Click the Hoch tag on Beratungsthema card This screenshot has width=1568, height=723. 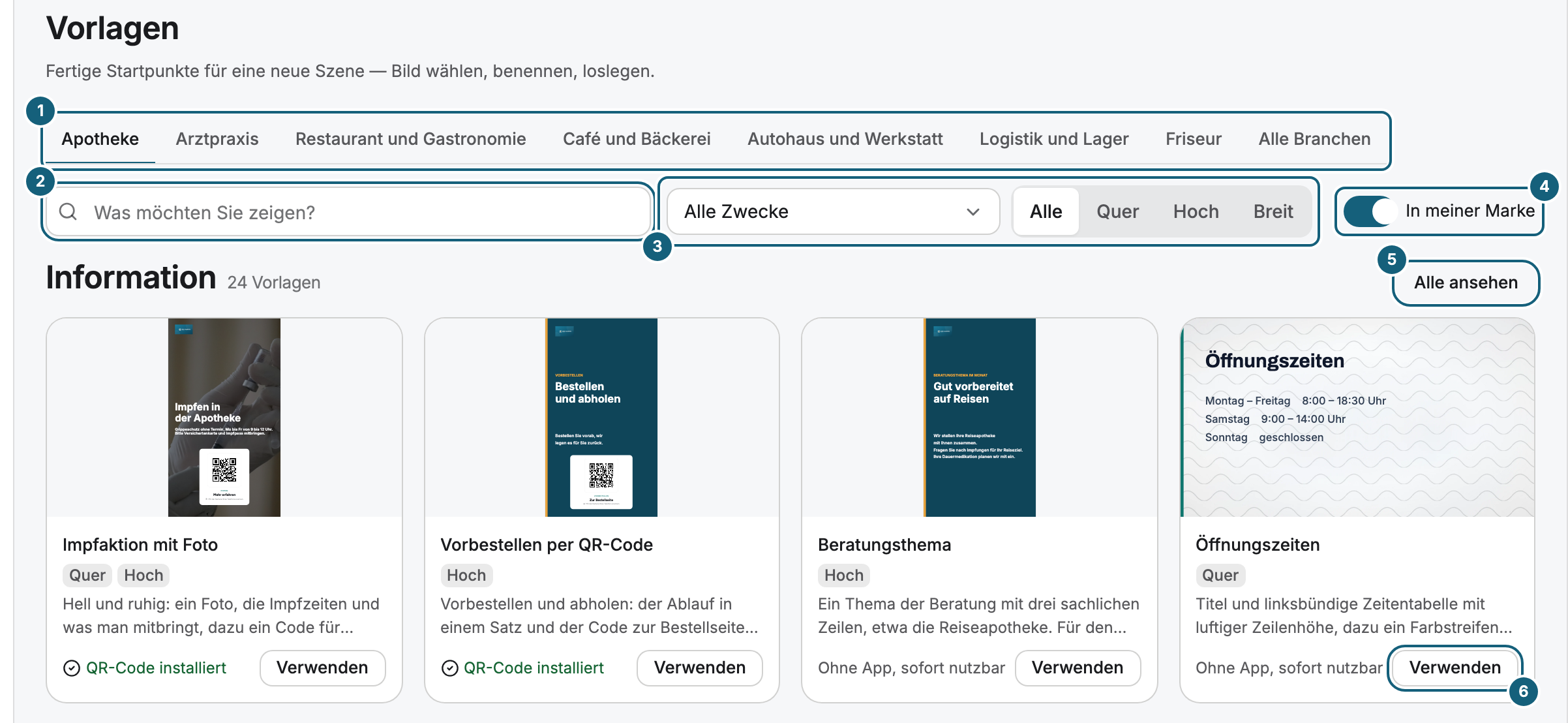[844, 575]
